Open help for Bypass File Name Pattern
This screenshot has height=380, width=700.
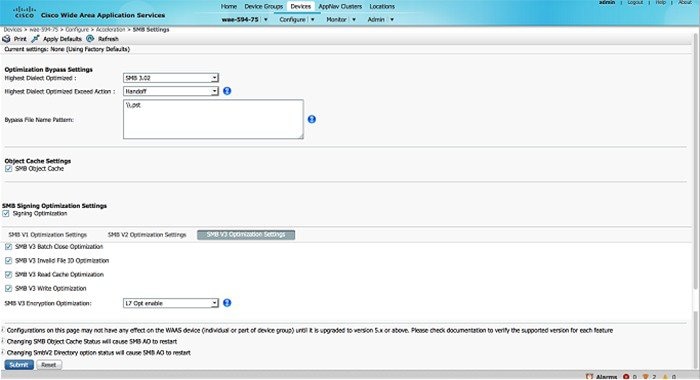[312, 119]
